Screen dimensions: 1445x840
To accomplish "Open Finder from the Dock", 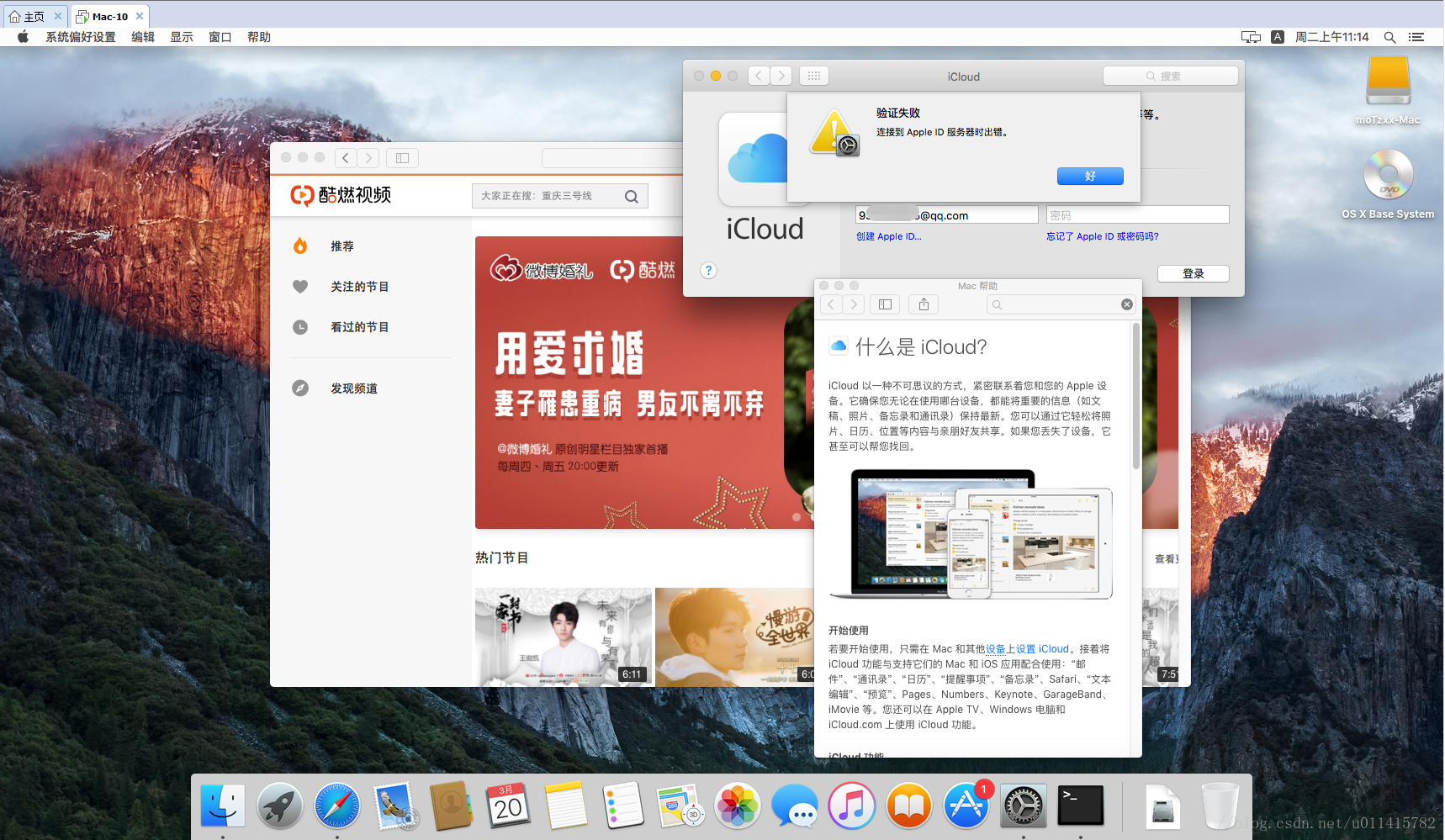I will tap(223, 806).
